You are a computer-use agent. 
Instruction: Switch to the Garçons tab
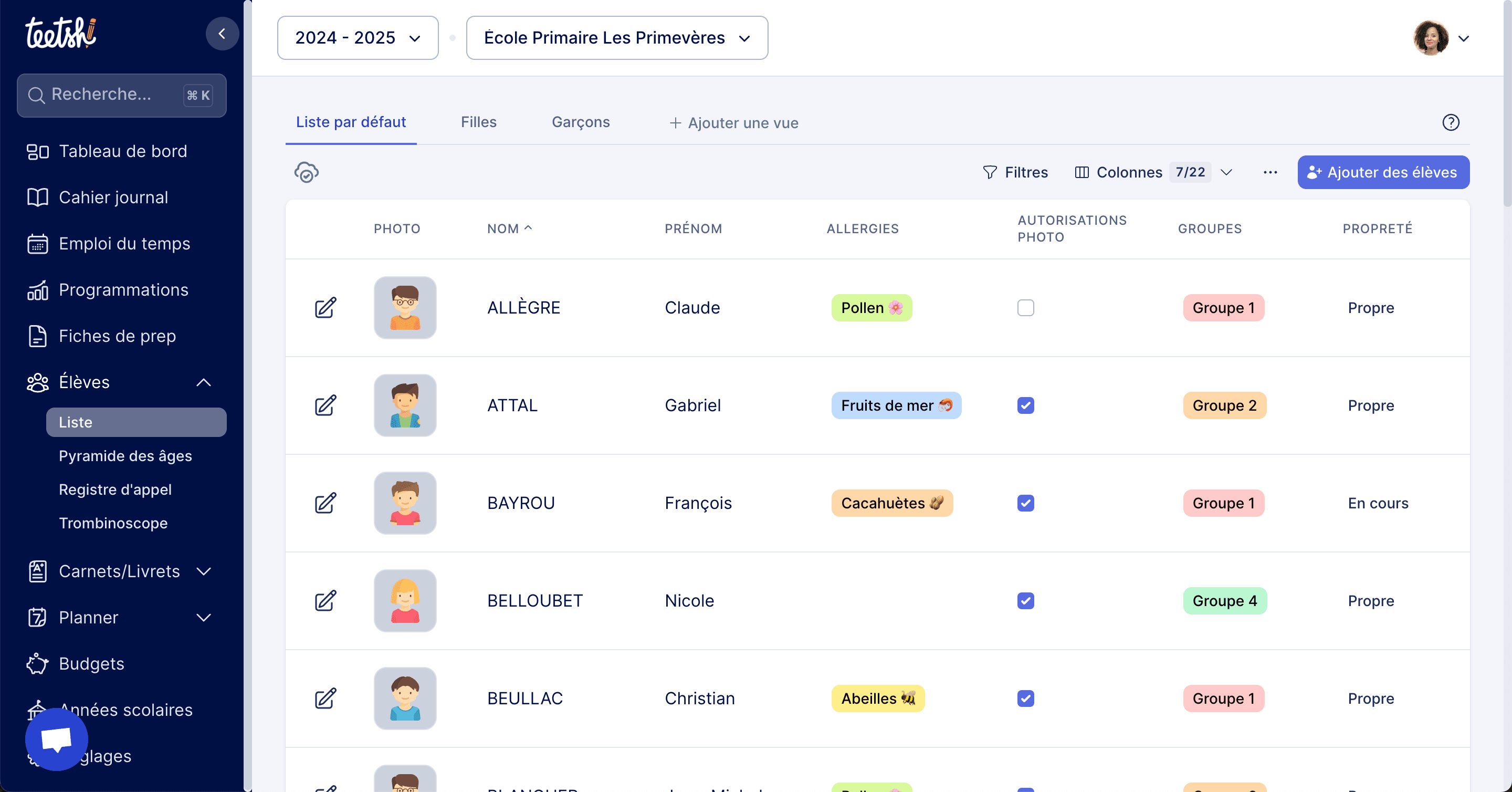(581, 122)
